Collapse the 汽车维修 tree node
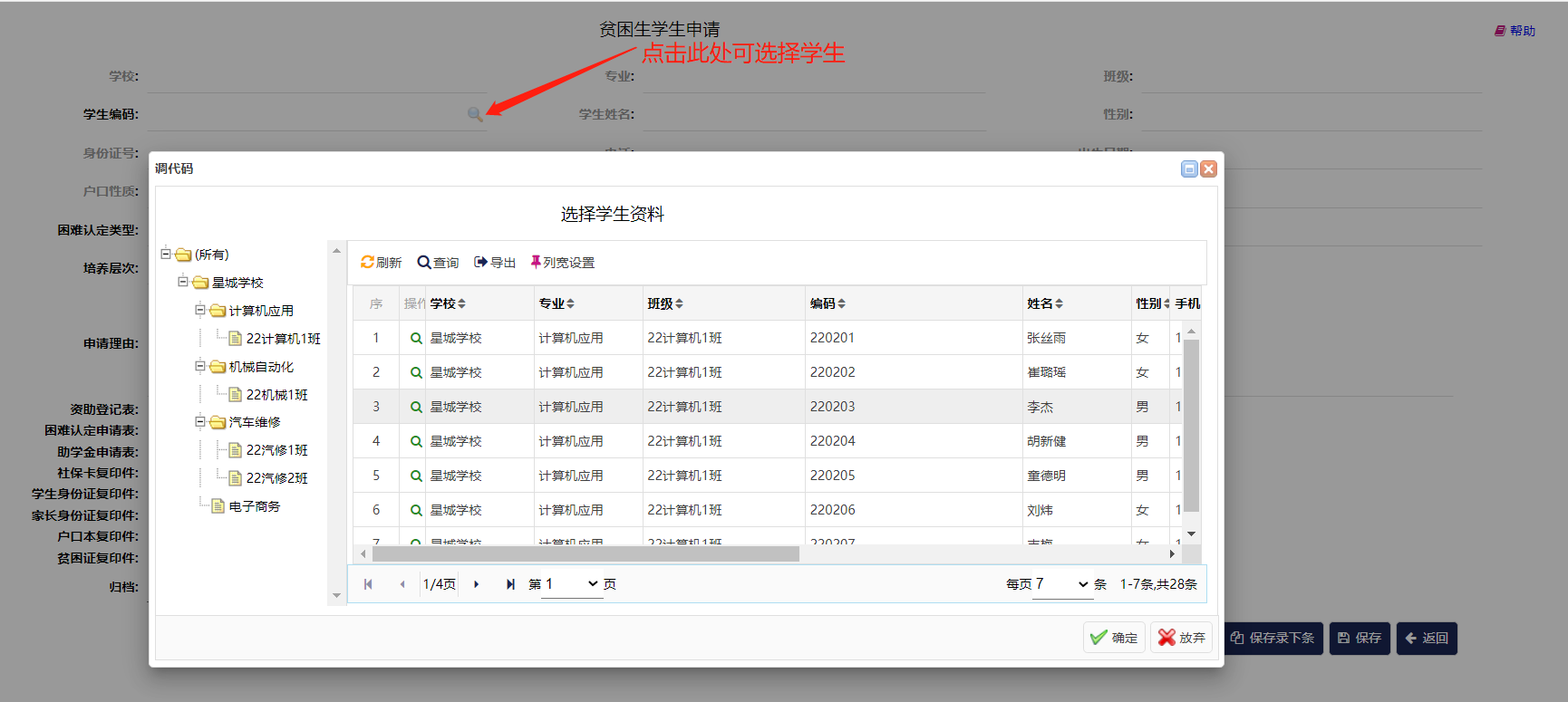Image resolution: width=1568 pixels, height=702 pixels. tap(200, 422)
